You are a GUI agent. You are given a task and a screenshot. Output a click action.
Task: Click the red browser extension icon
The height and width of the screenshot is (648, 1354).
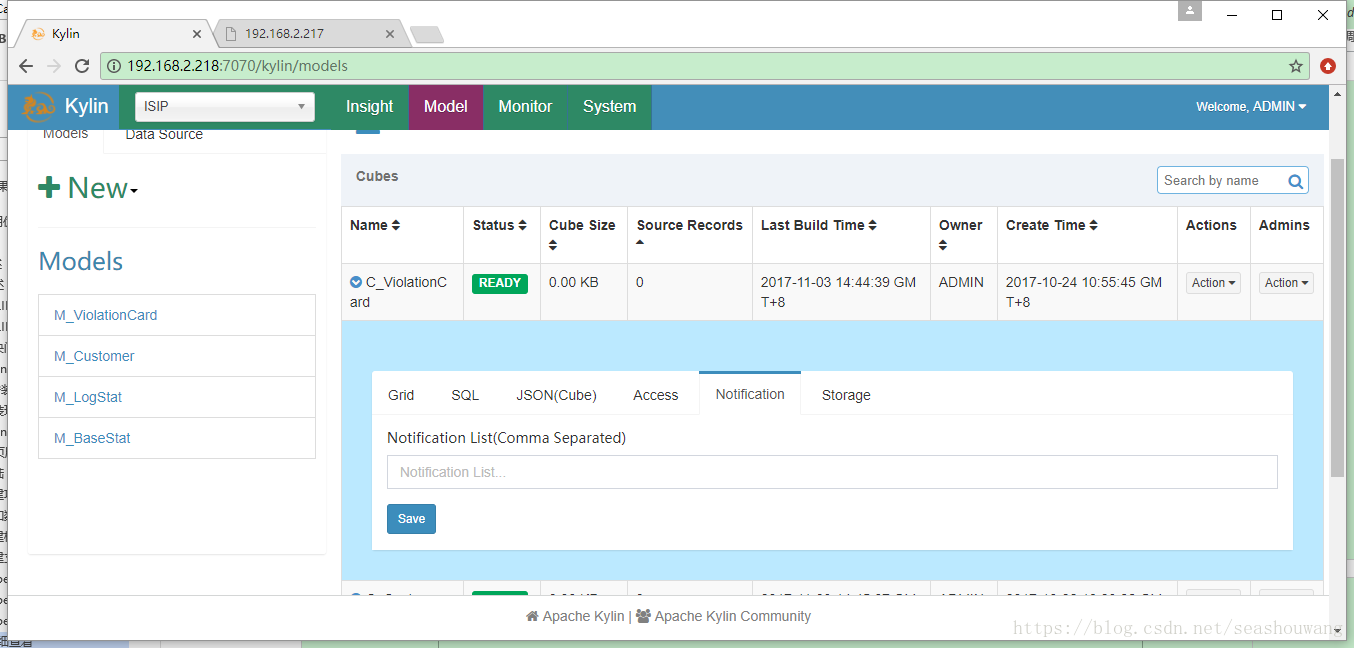click(x=1328, y=66)
